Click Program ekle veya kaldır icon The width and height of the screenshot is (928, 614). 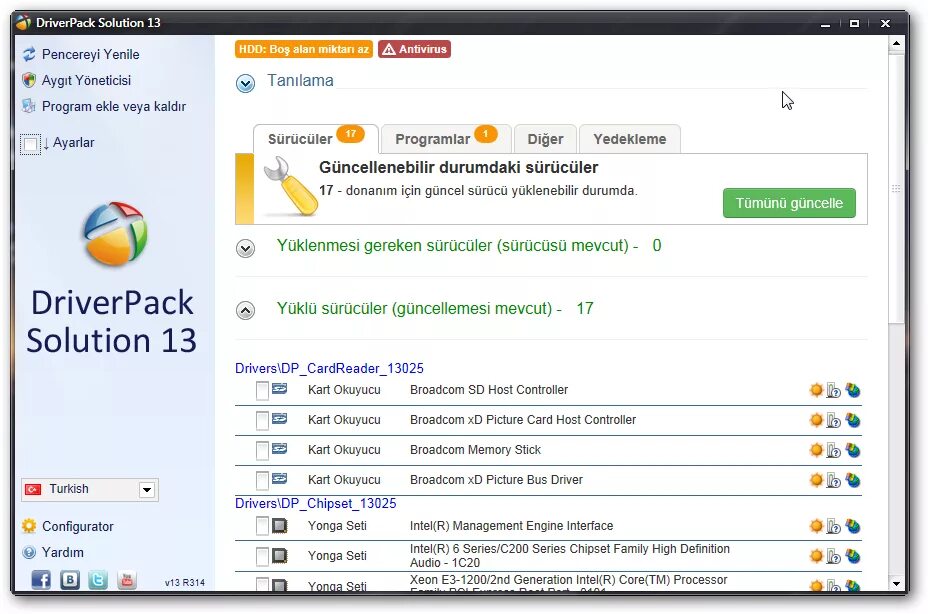pos(29,106)
